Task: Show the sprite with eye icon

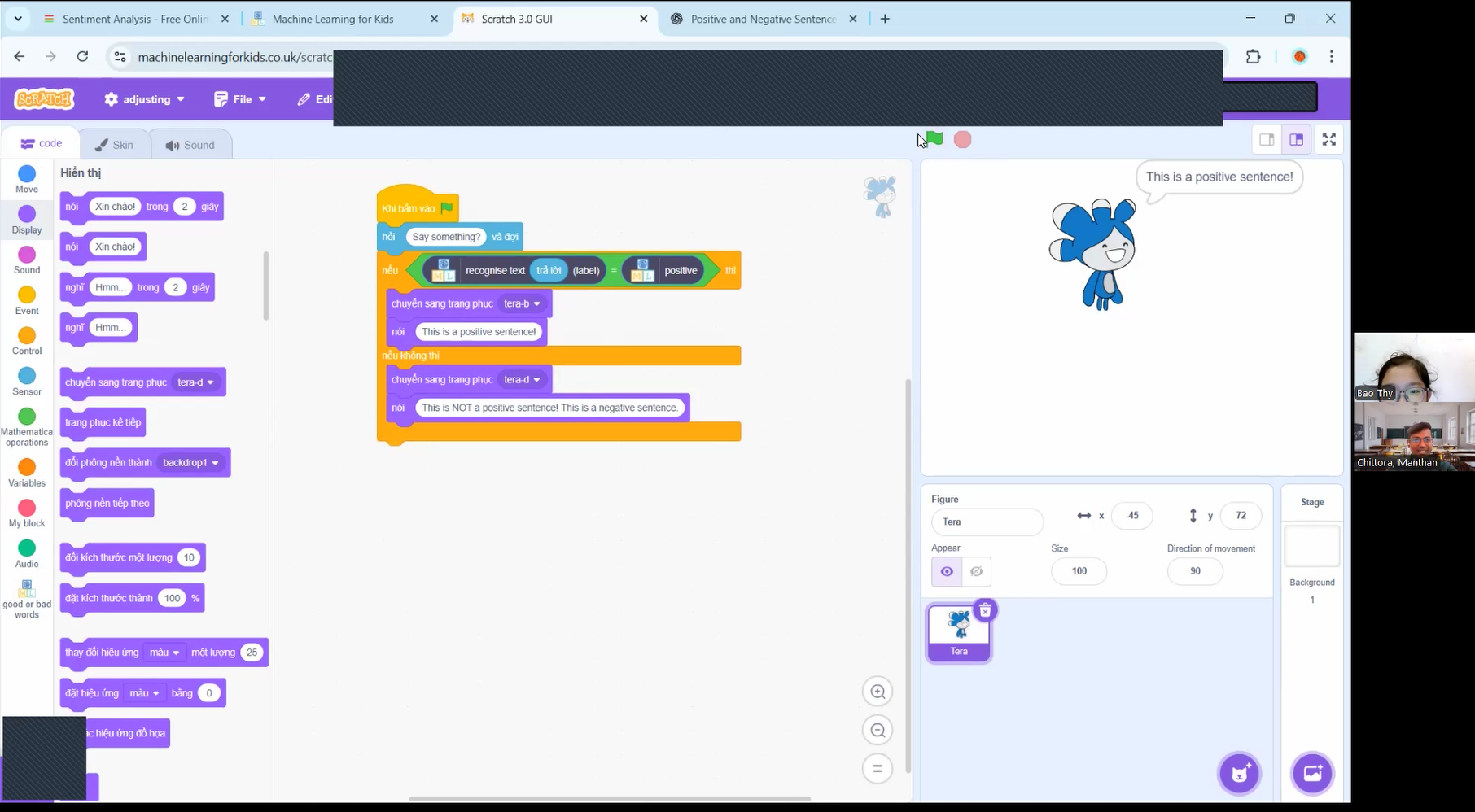Action: click(x=947, y=571)
